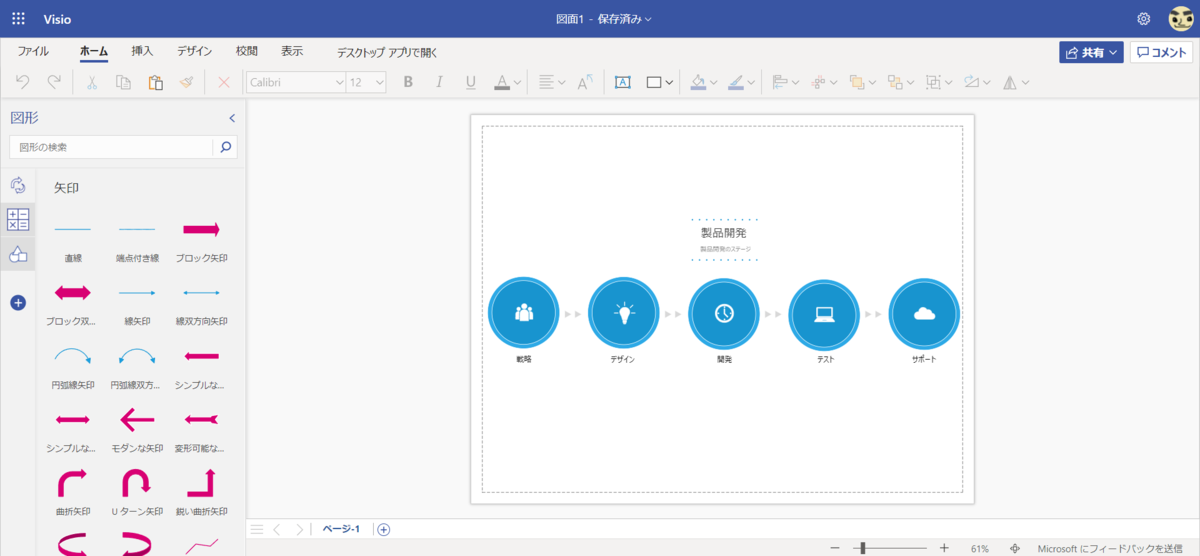Select the format painter brush

pyautogui.click(x=186, y=83)
